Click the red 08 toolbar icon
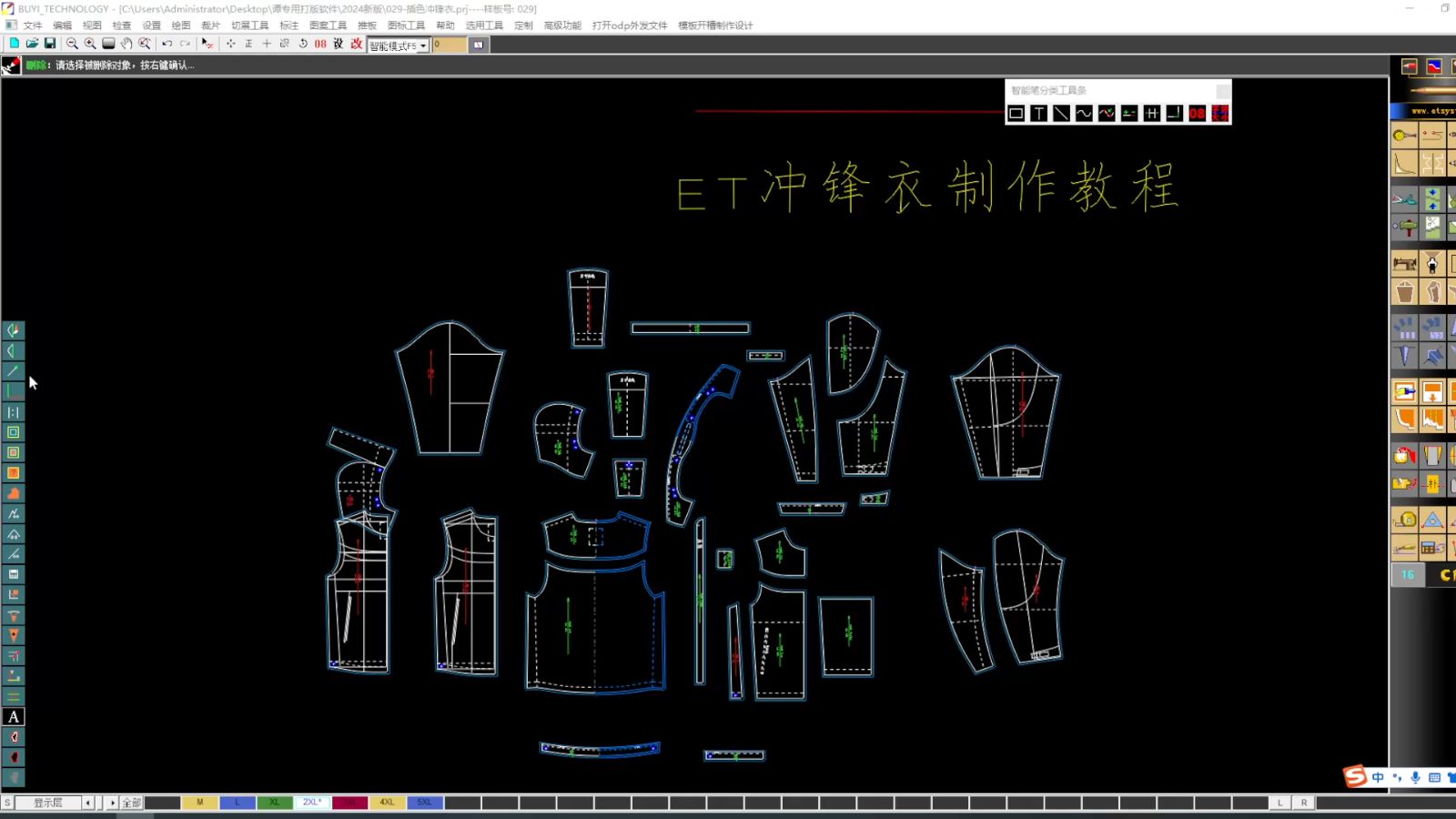 click(320, 44)
